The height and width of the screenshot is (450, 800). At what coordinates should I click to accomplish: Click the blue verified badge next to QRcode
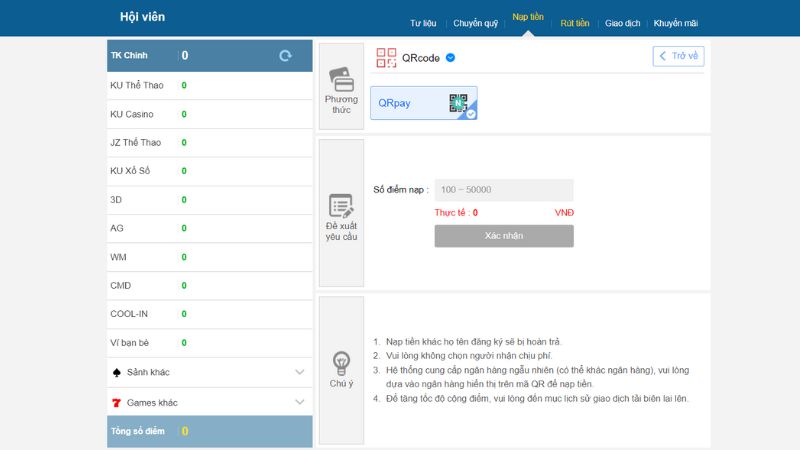click(450, 58)
